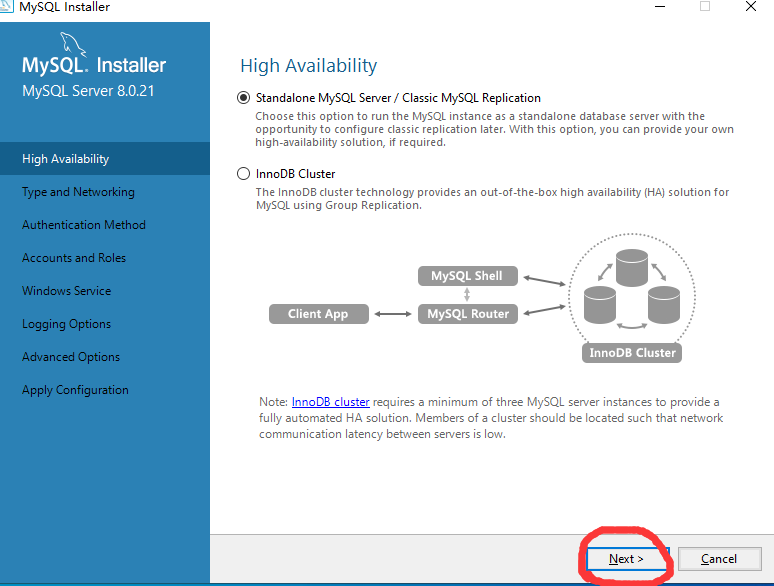
Task: Open Apply Configuration step
Action: click(x=75, y=390)
